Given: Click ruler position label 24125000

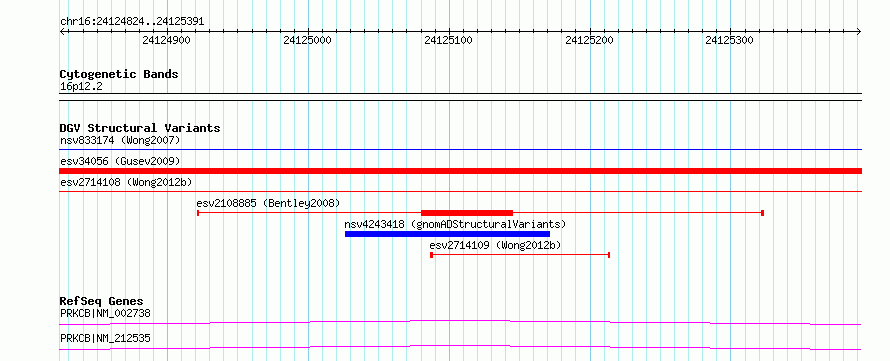Looking at the screenshot, I should 307,40.
